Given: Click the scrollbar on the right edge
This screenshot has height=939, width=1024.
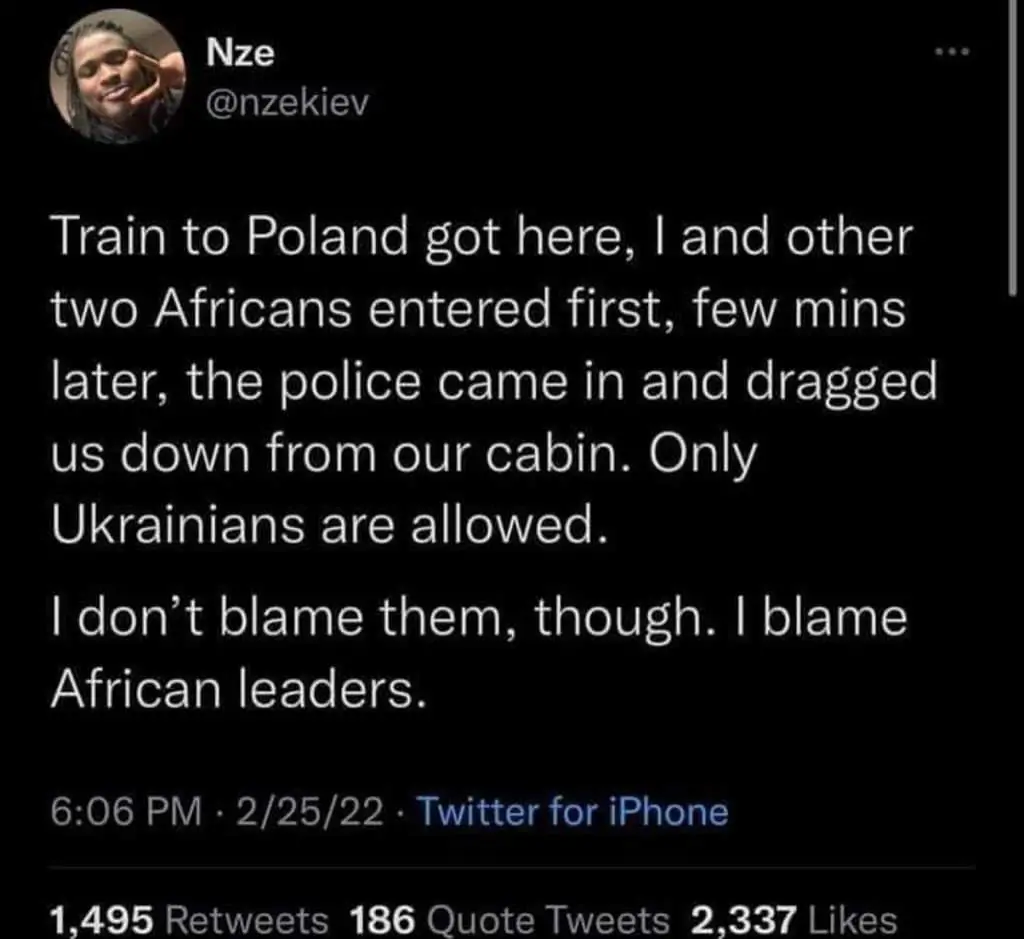Looking at the screenshot, I should 1012,150.
